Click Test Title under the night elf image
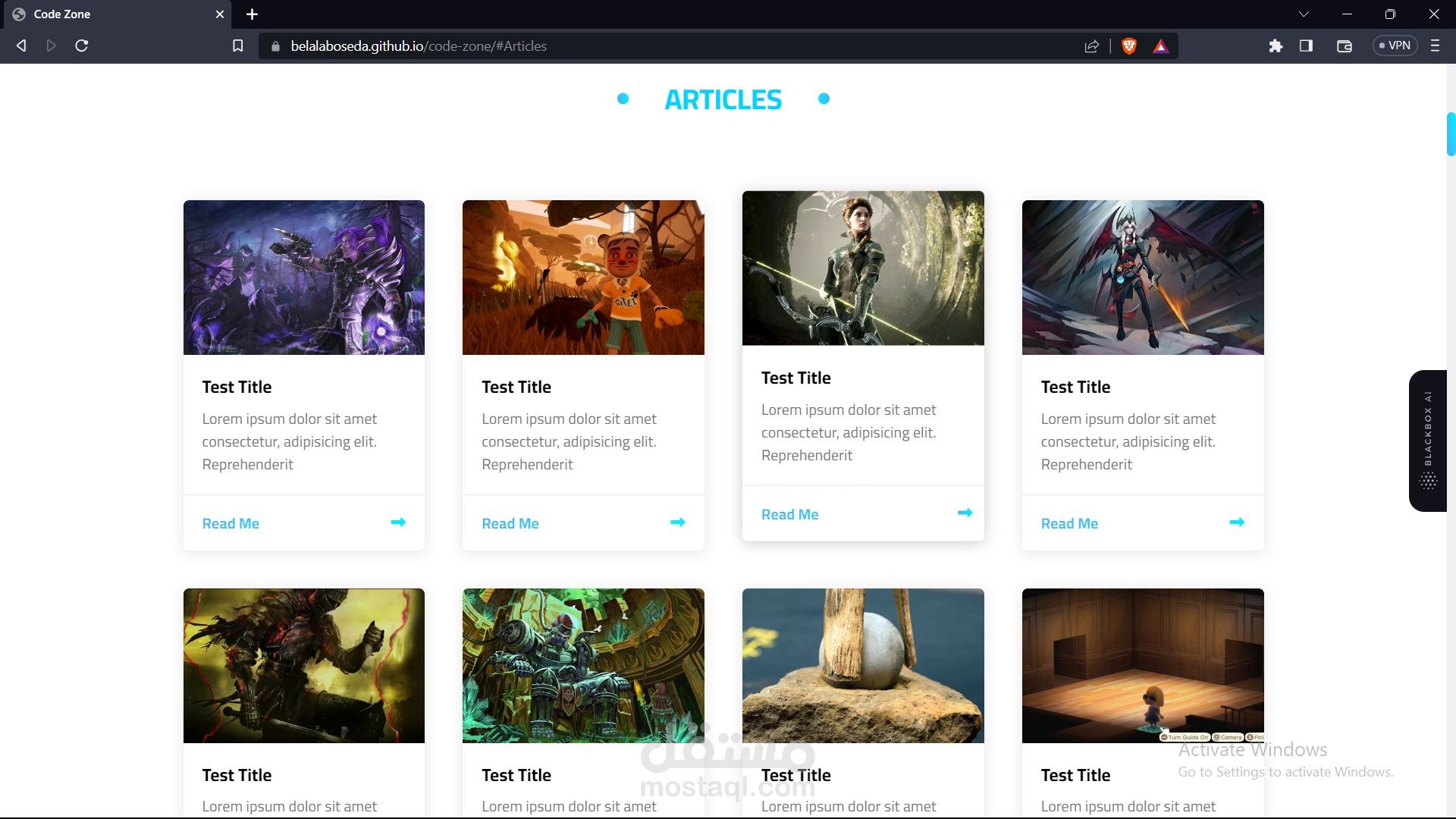Image resolution: width=1456 pixels, height=819 pixels. click(237, 388)
